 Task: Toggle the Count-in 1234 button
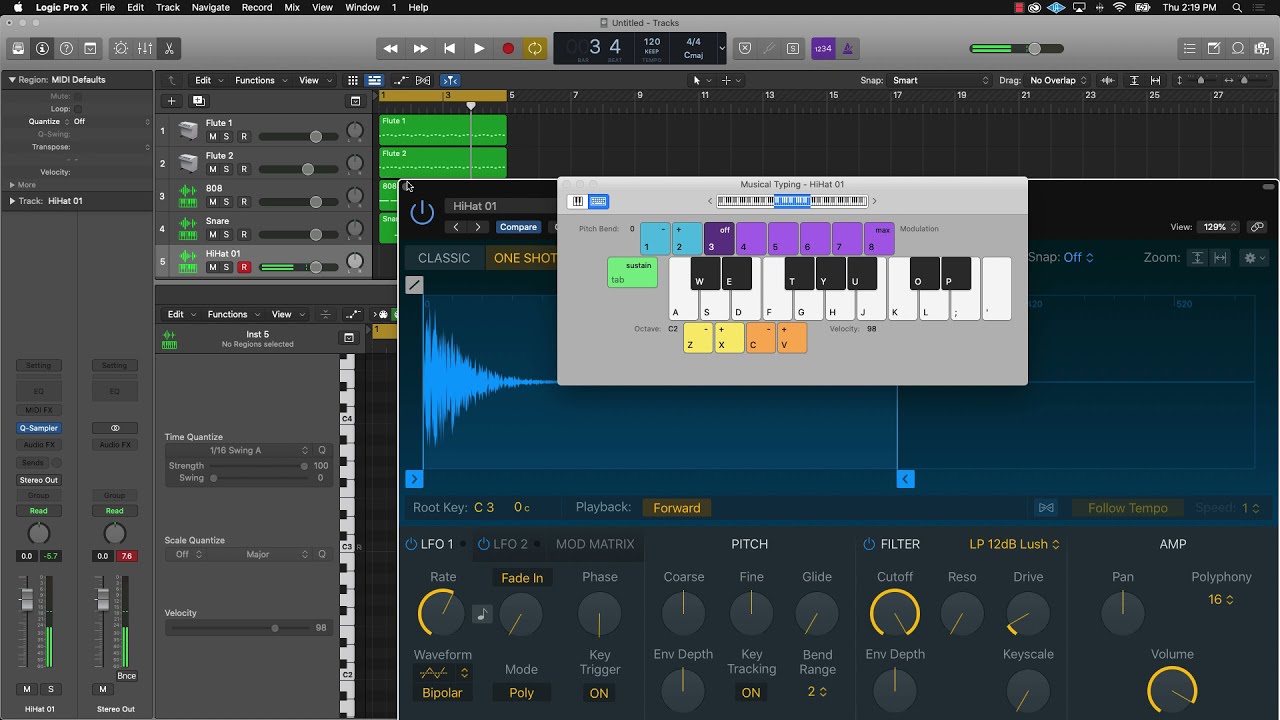coord(823,48)
